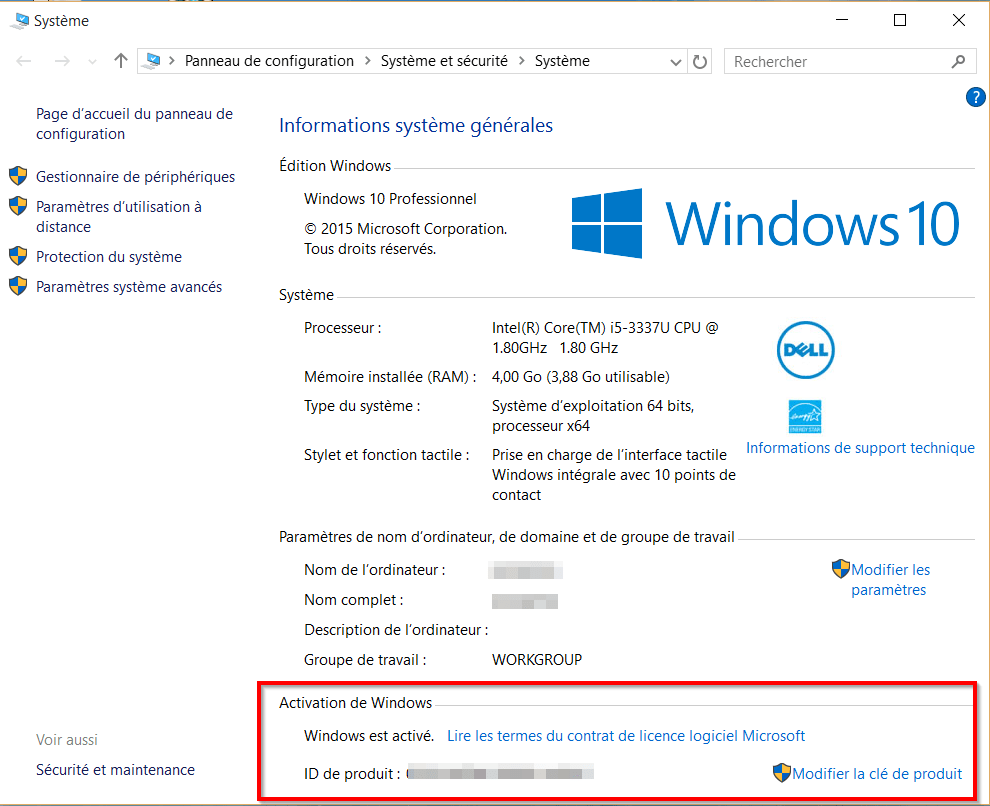Screen dimensions: 990x806
Task: Close the Système window
Action: (x=958, y=20)
